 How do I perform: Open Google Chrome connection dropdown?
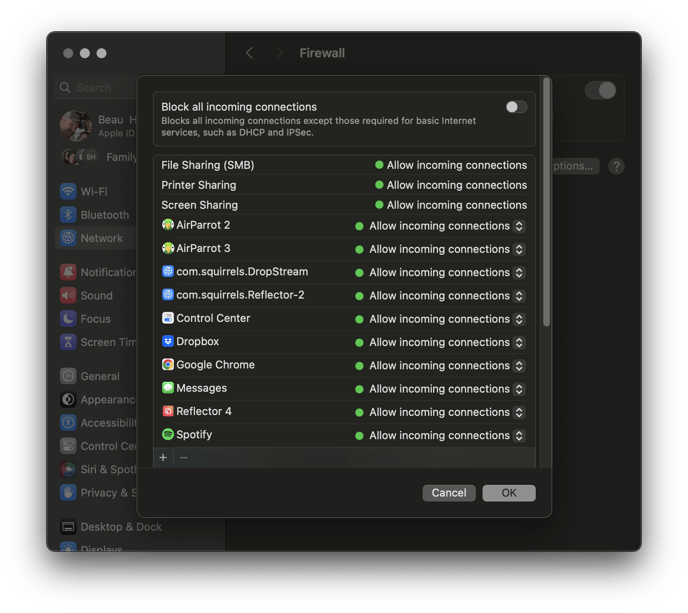tap(519, 366)
